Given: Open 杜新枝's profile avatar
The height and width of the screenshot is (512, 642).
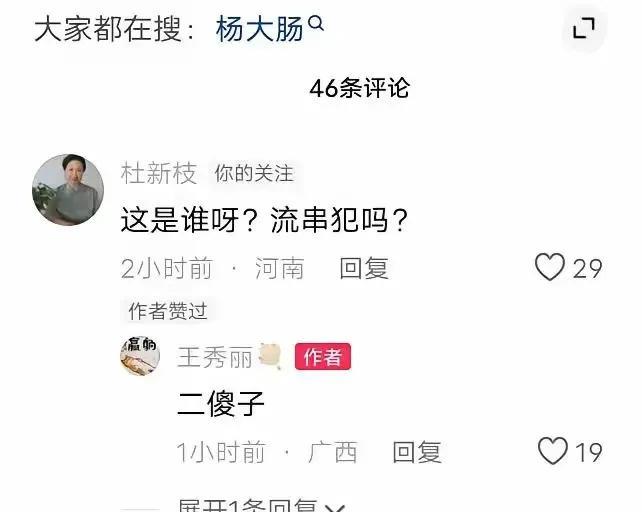Looking at the screenshot, I should pos(68,190).
